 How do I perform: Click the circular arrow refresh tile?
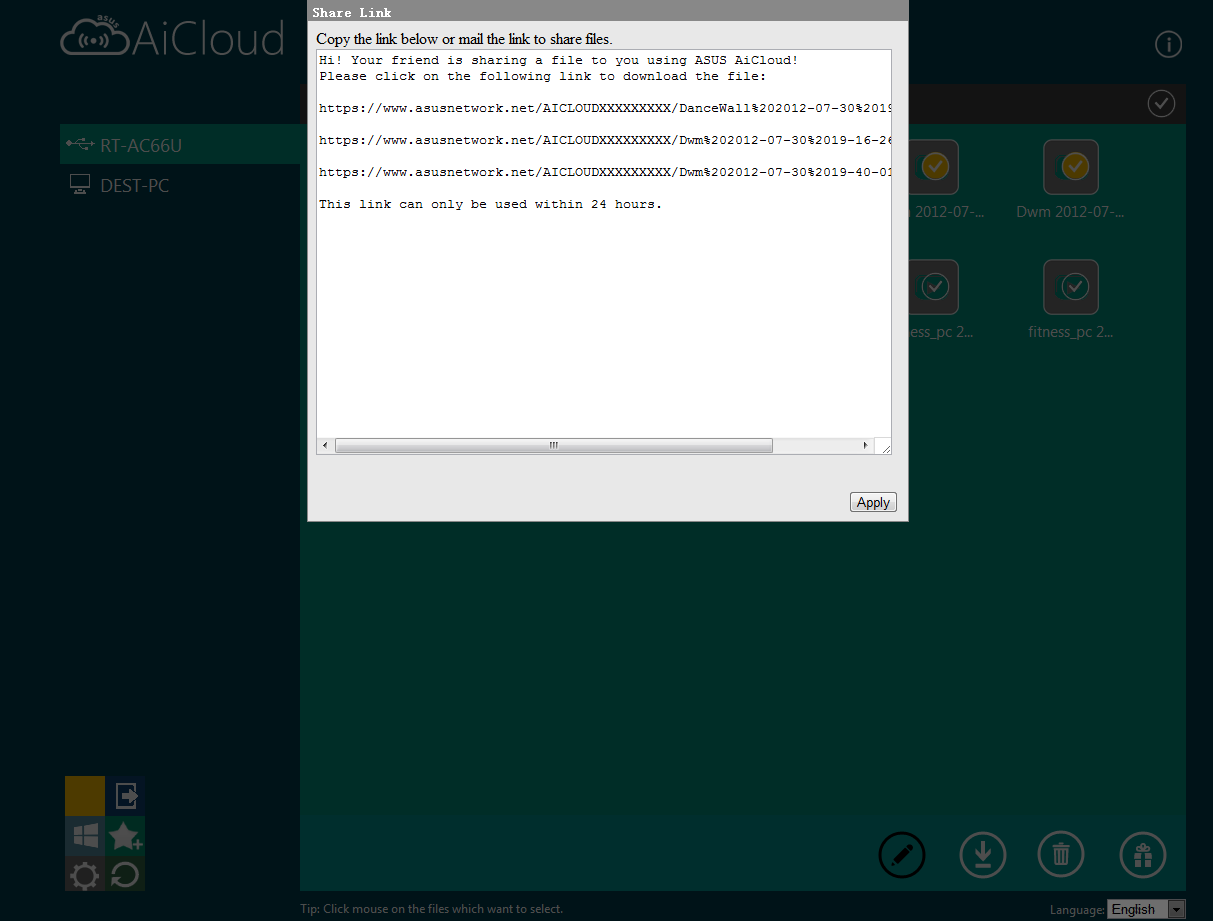click(125, 875)
